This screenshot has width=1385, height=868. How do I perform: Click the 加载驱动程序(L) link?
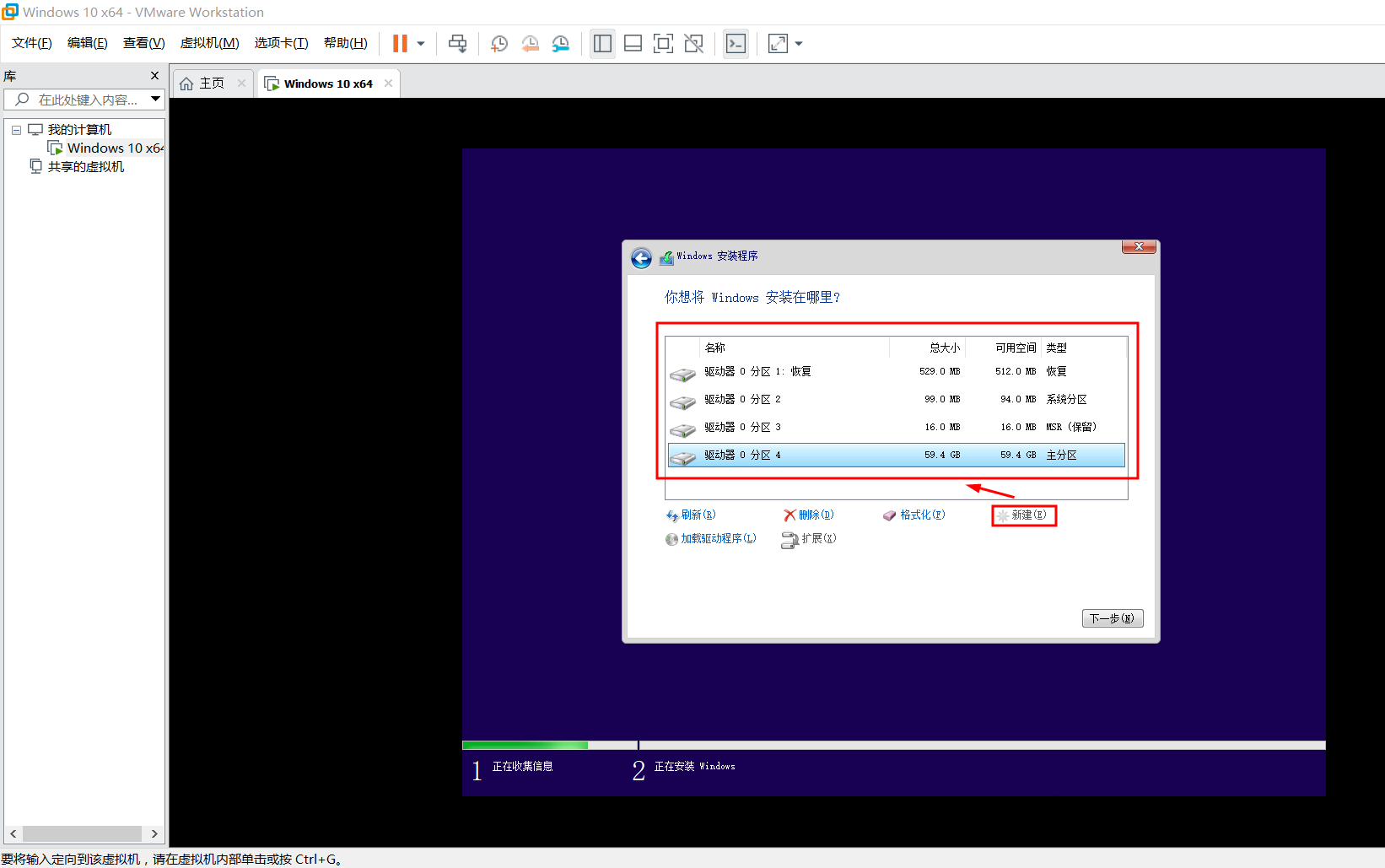click(711, 538)
